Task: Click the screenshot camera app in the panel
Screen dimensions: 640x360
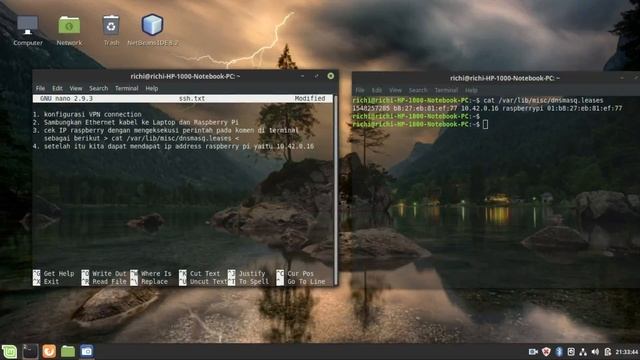Action: [87, 351]
